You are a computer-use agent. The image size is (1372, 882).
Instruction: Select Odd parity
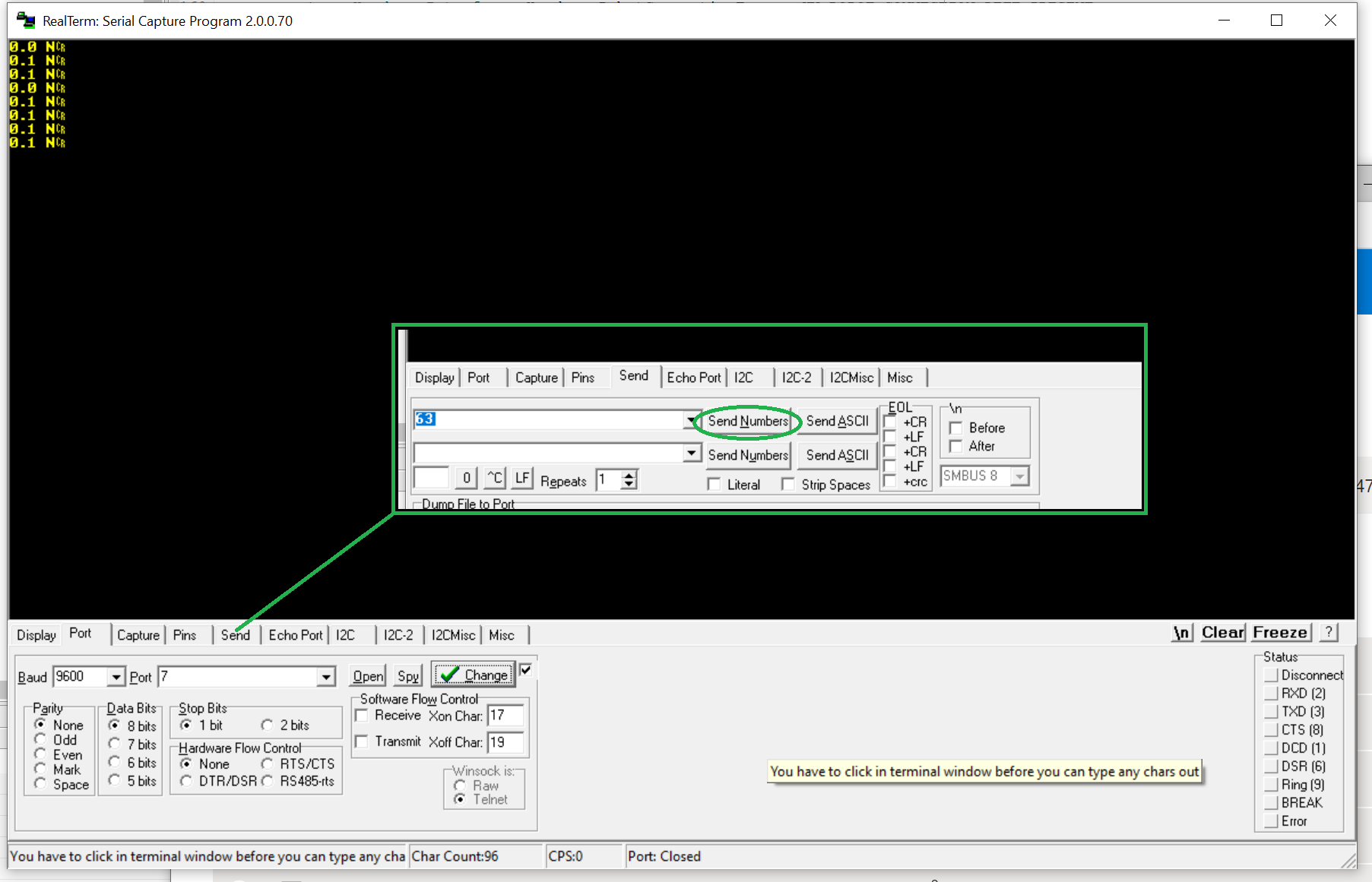point(40,739)
